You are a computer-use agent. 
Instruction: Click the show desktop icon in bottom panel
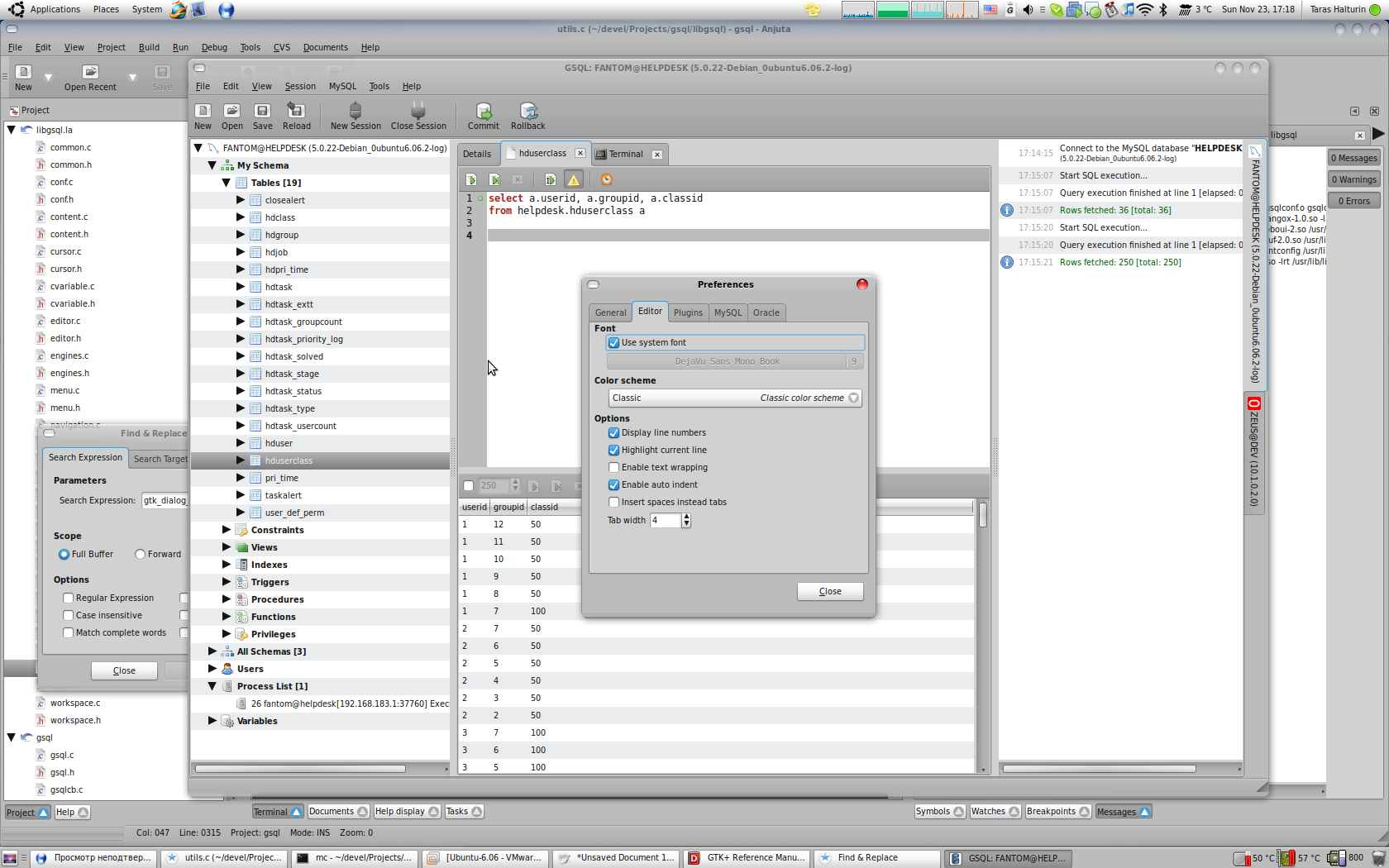[x=10, y=858]
